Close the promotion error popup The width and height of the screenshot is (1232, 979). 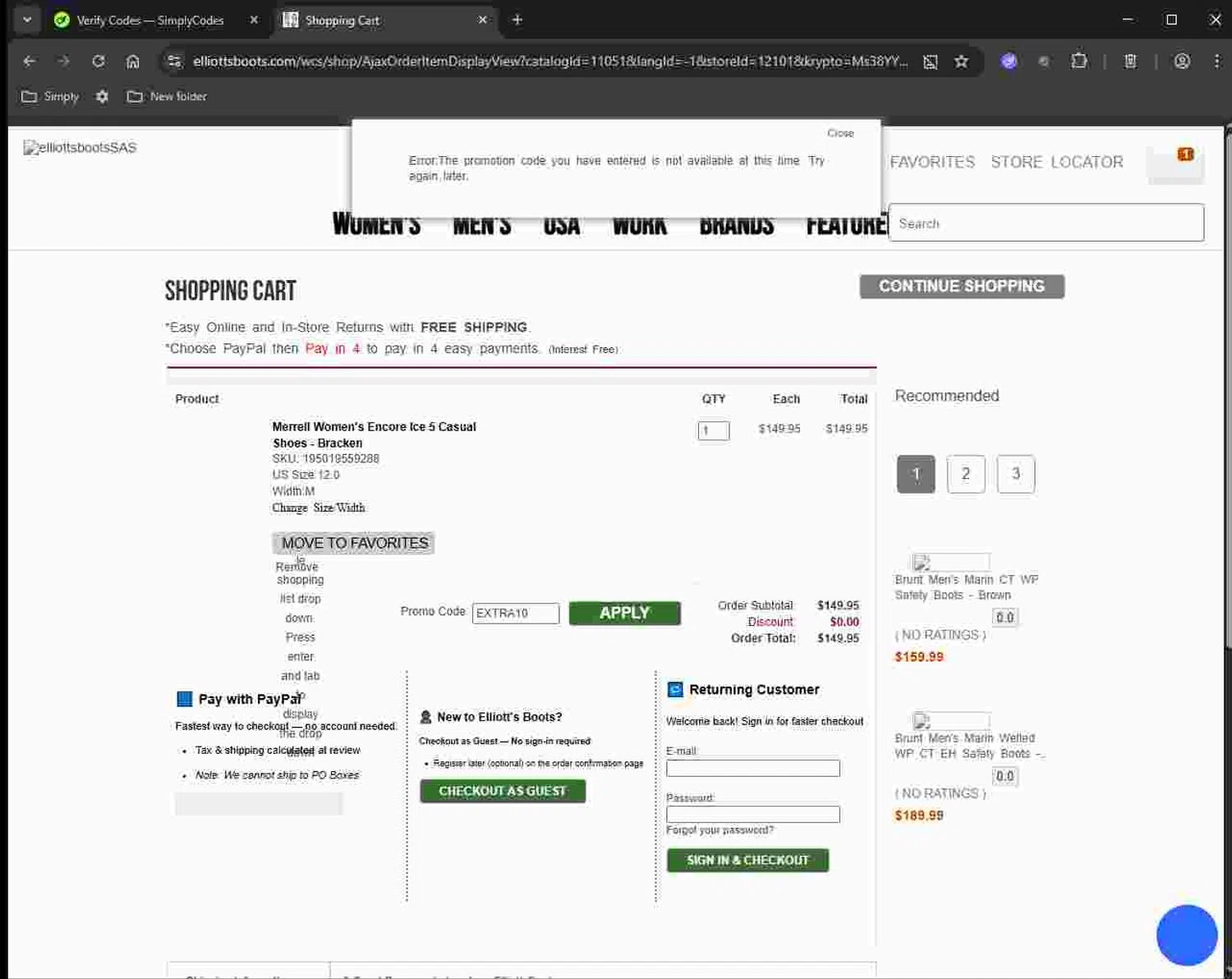[x=840, y=133]
